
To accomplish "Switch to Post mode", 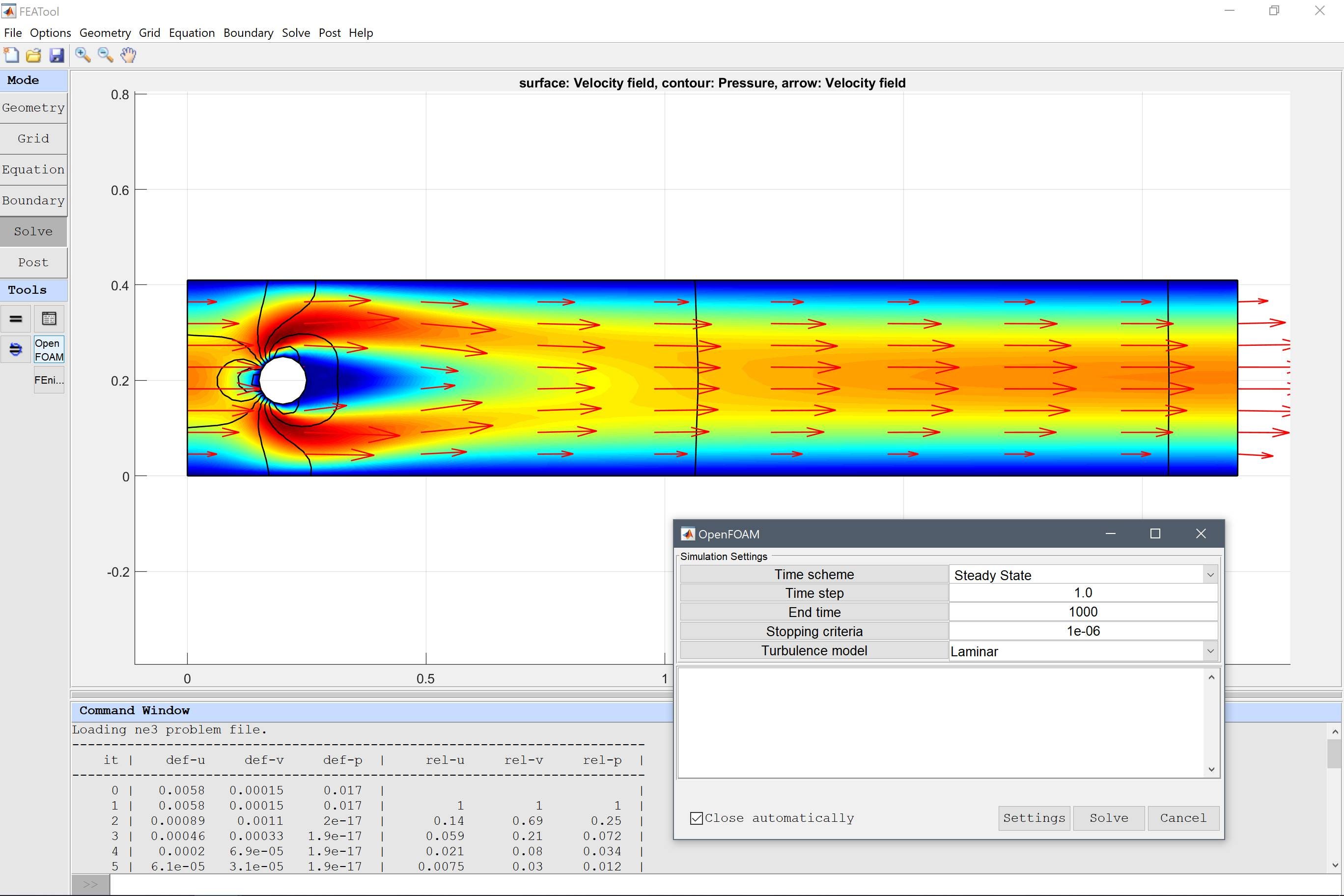I will pyautogui.click(x=32, y=262).
